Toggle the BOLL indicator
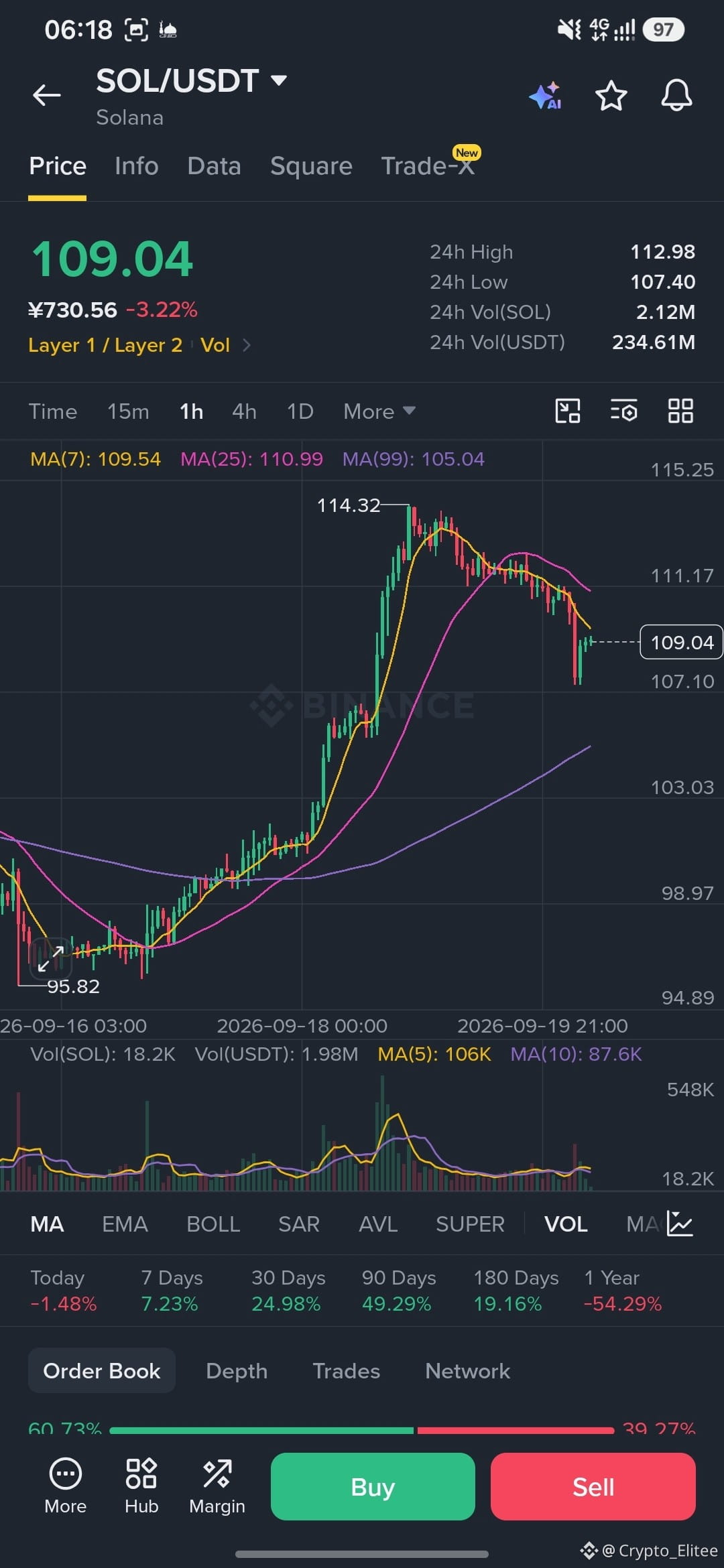The height and width of the screenshot is (1568, 724). click(213, 1224)
